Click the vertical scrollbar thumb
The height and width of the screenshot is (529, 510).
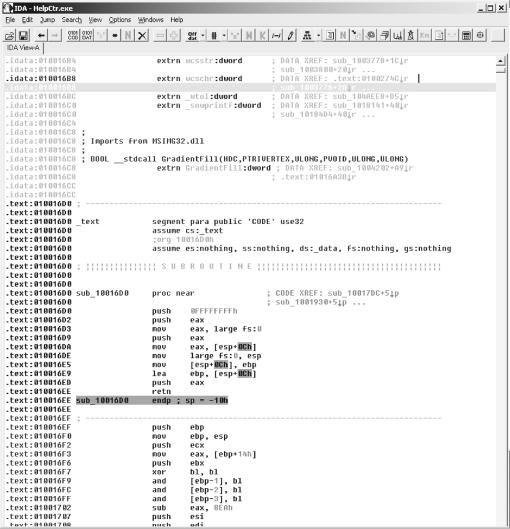tap(501, 70)
